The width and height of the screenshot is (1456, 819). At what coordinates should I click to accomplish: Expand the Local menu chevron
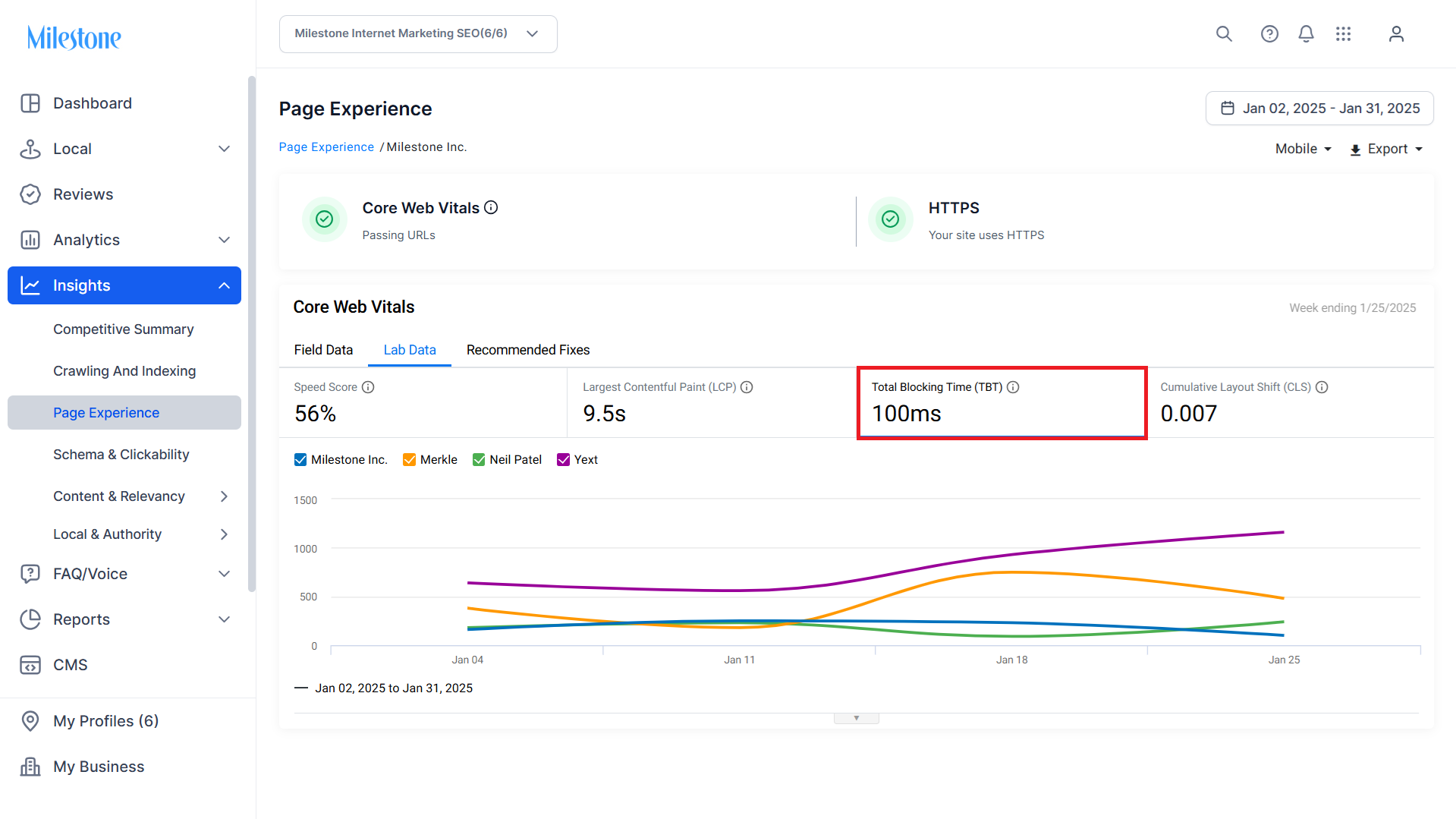tap(224, 149)
